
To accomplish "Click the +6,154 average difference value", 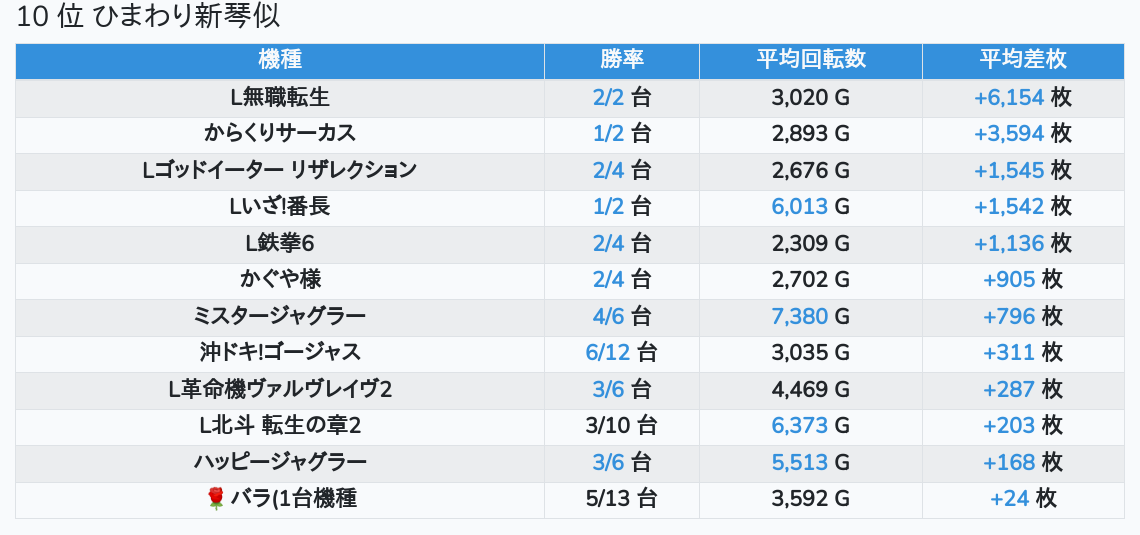I will [1008, 97].
